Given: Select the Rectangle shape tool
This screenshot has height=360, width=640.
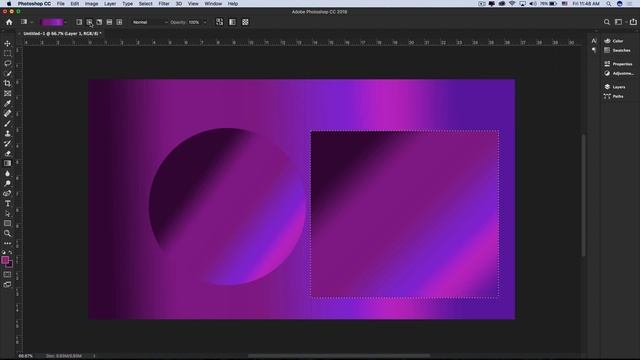Looking at the screenshot, I should [7, 223].
